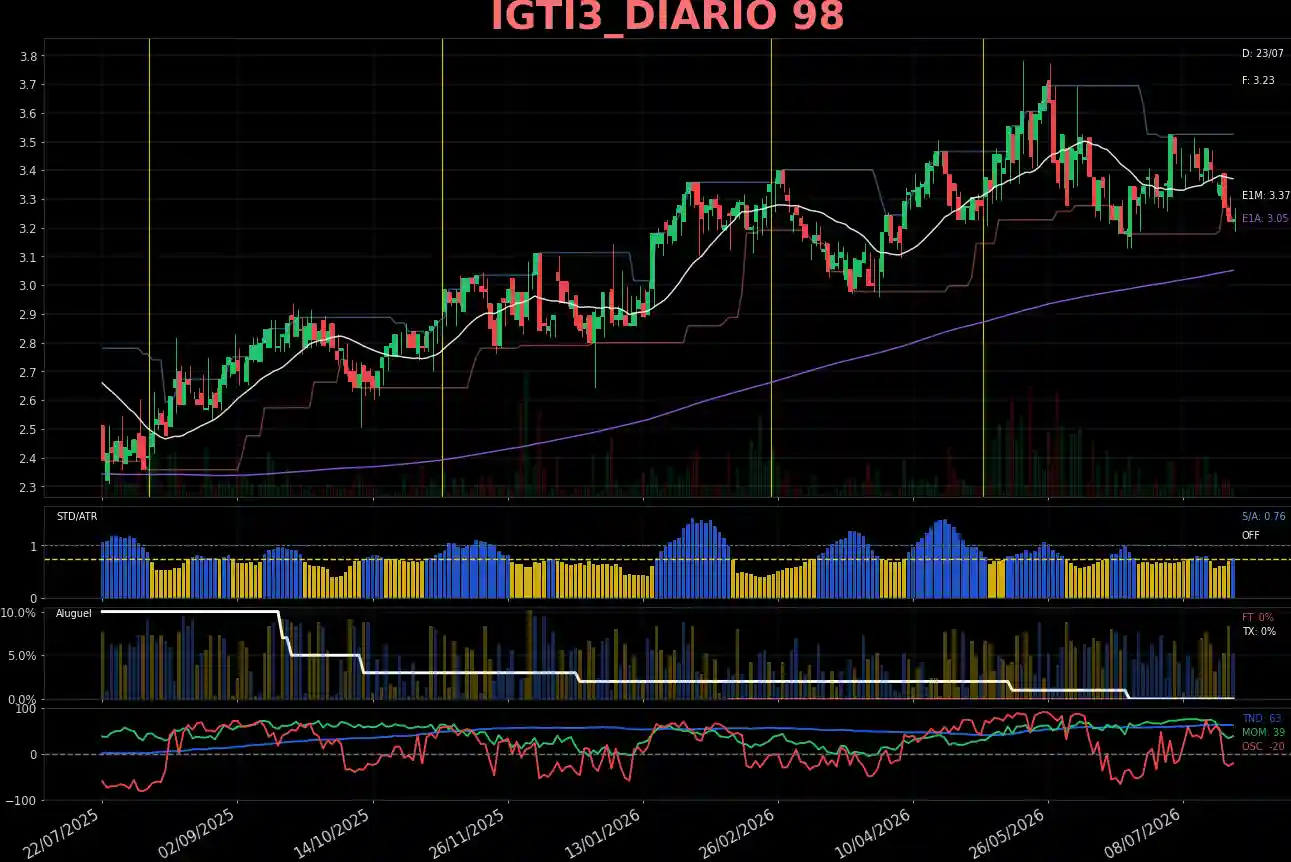Click the 08/07/2026 date axis label
This screenshot has height=862, width=1291.
[1144, 832]
